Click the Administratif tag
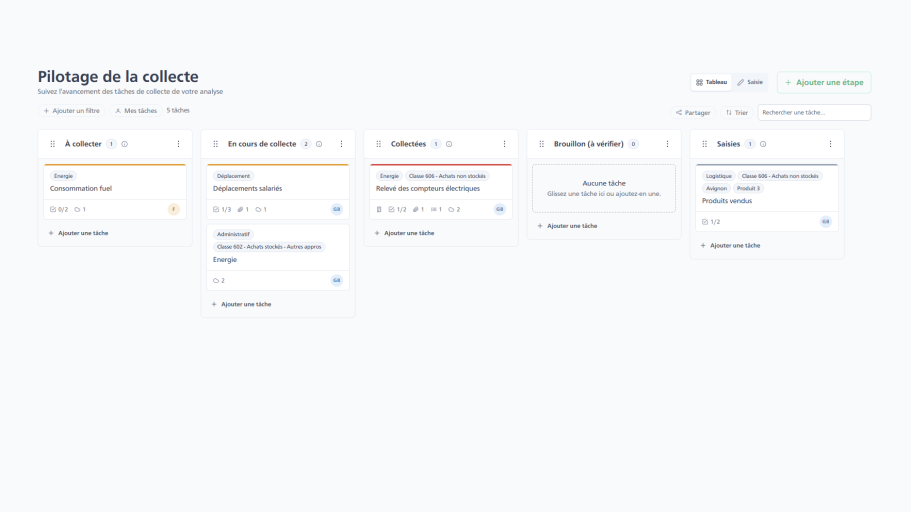 (x=233, y=234)
